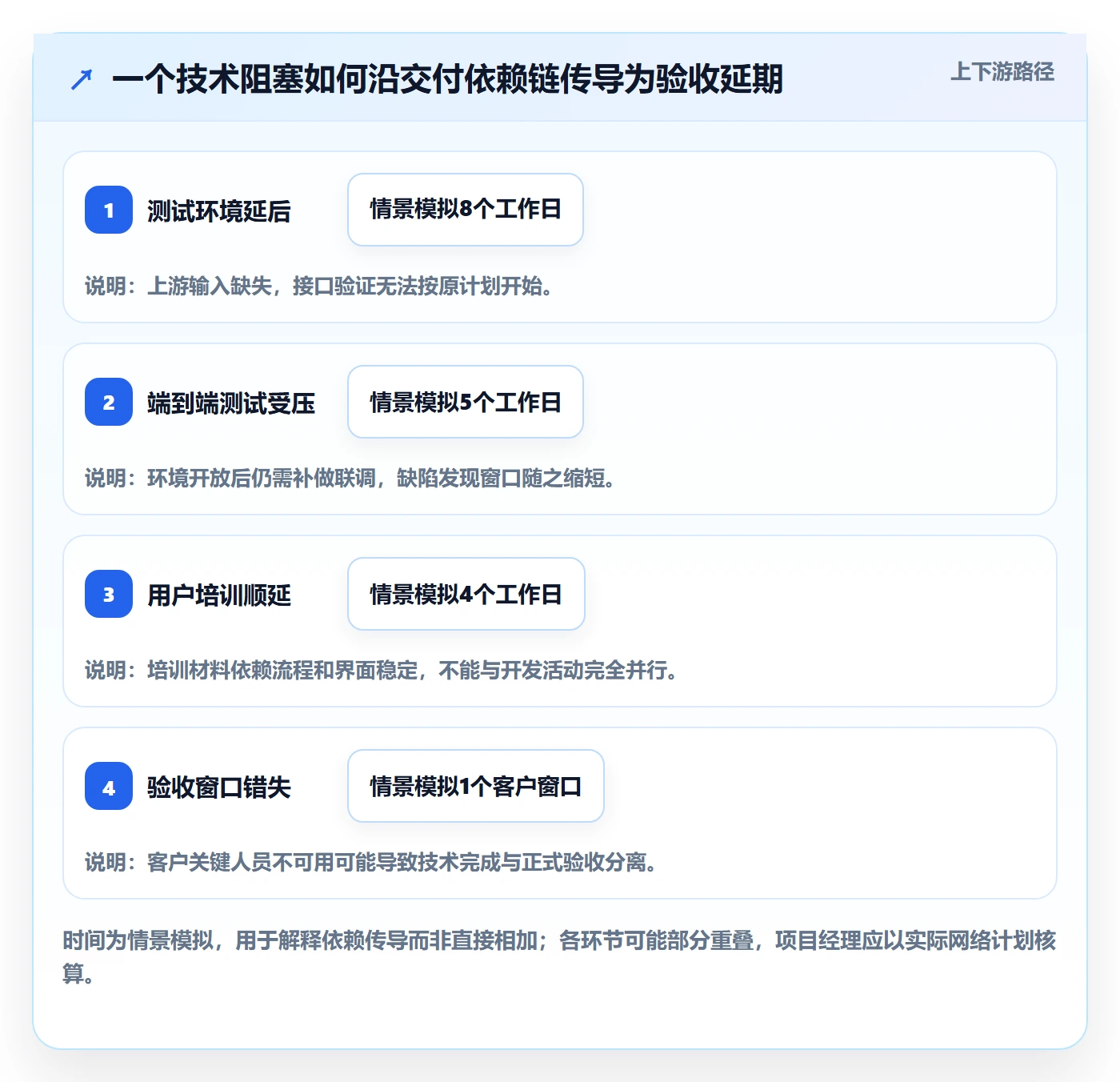Click the 情景模拟4个工作日 pill
Screen dimensions: 1120x1082
[466, 594]
